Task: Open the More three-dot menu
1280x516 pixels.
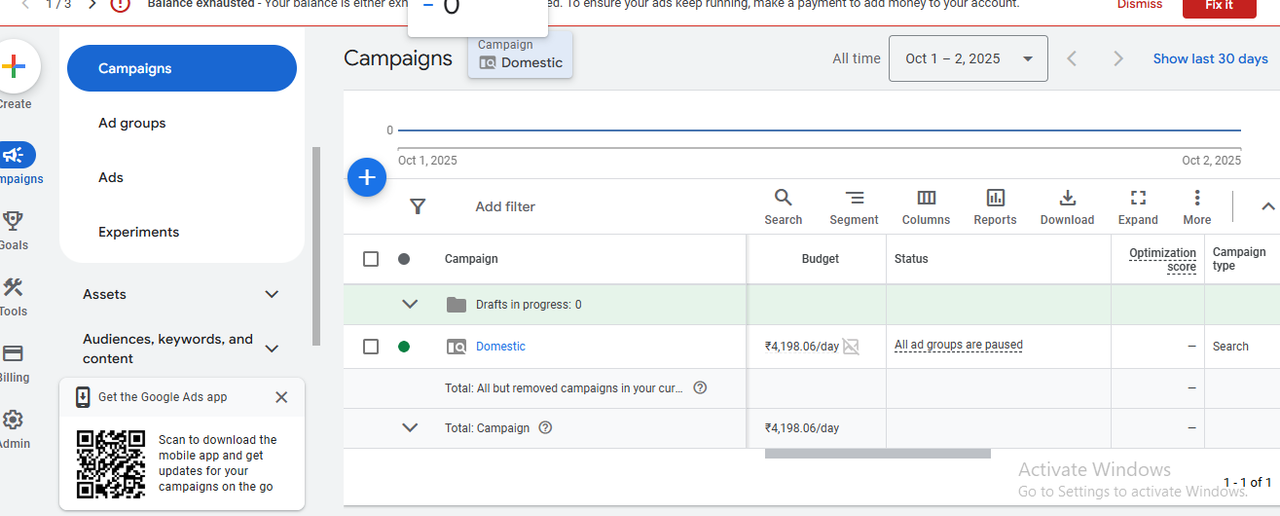Action: tap(1197, 197)
